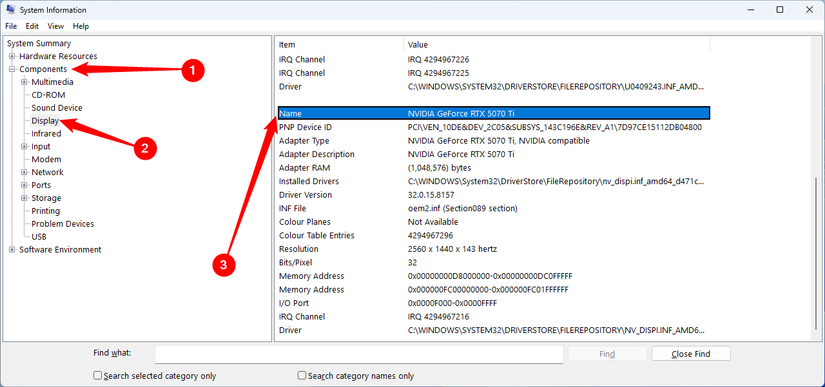Screen dimensions: 825x387
Task: Select the Display tree item
Action: click(45, 121)
